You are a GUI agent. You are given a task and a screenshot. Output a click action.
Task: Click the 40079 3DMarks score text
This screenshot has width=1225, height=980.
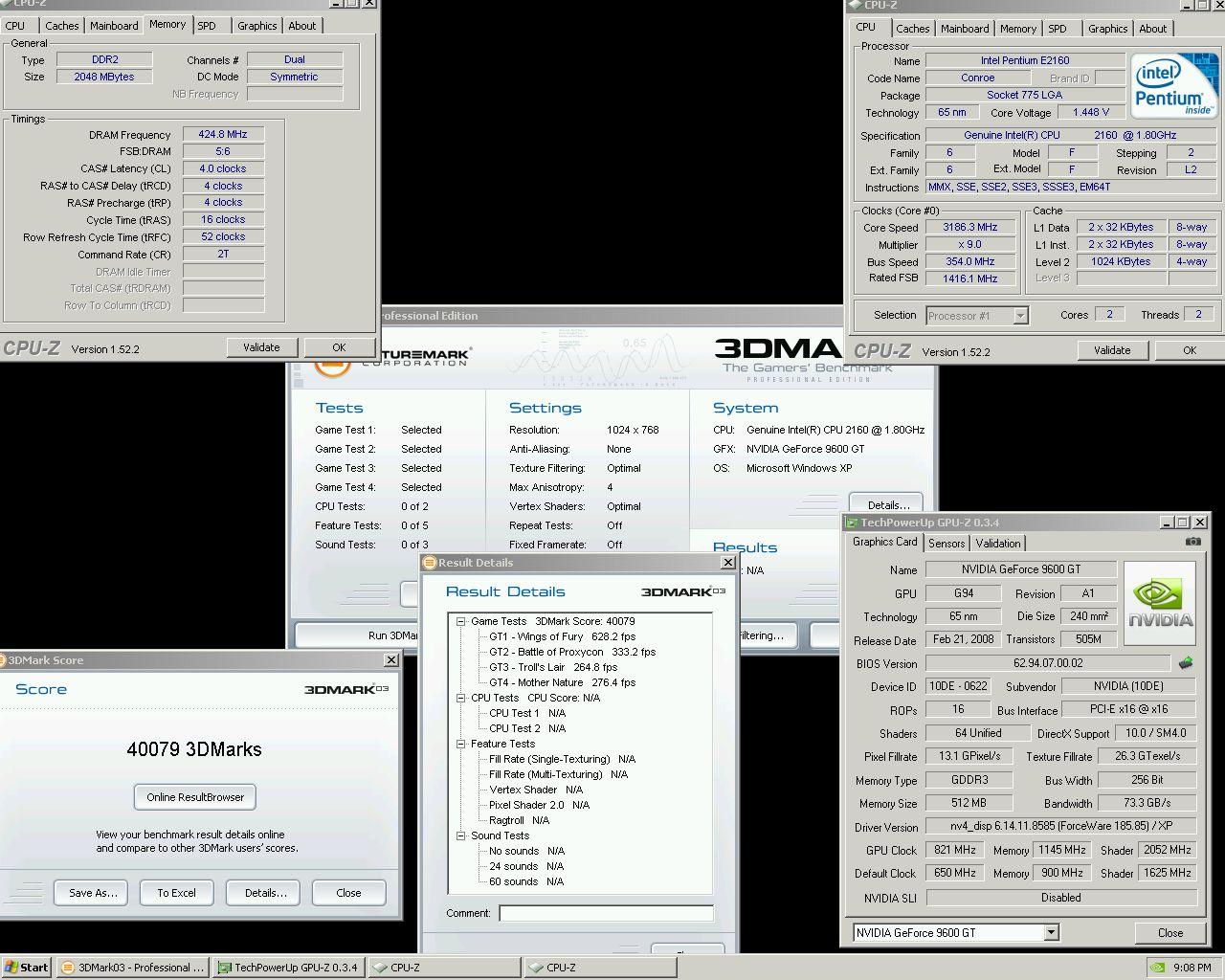tap(194, 749)
